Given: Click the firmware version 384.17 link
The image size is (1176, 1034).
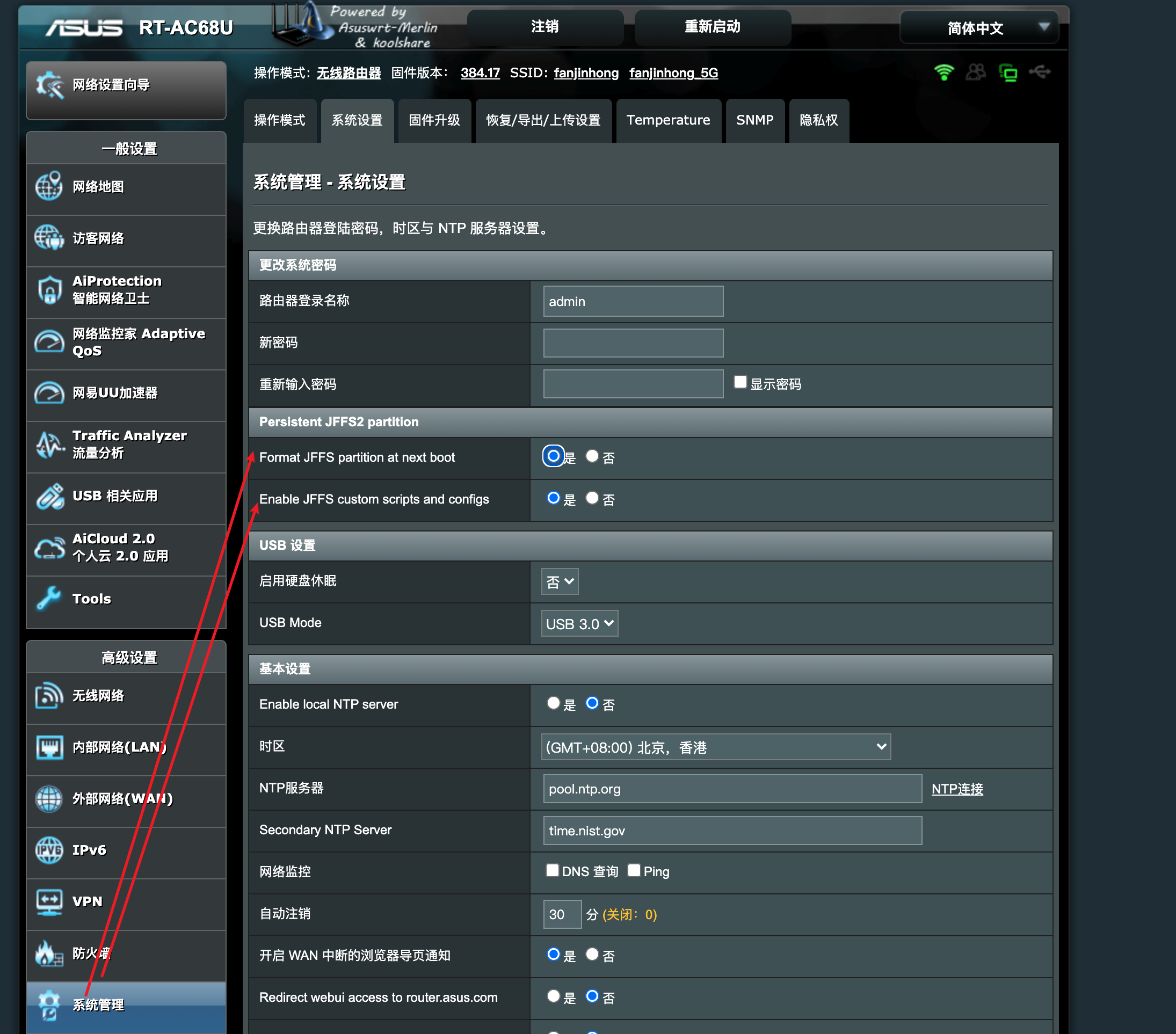Looking at the screenshot, I should point(480,73).
